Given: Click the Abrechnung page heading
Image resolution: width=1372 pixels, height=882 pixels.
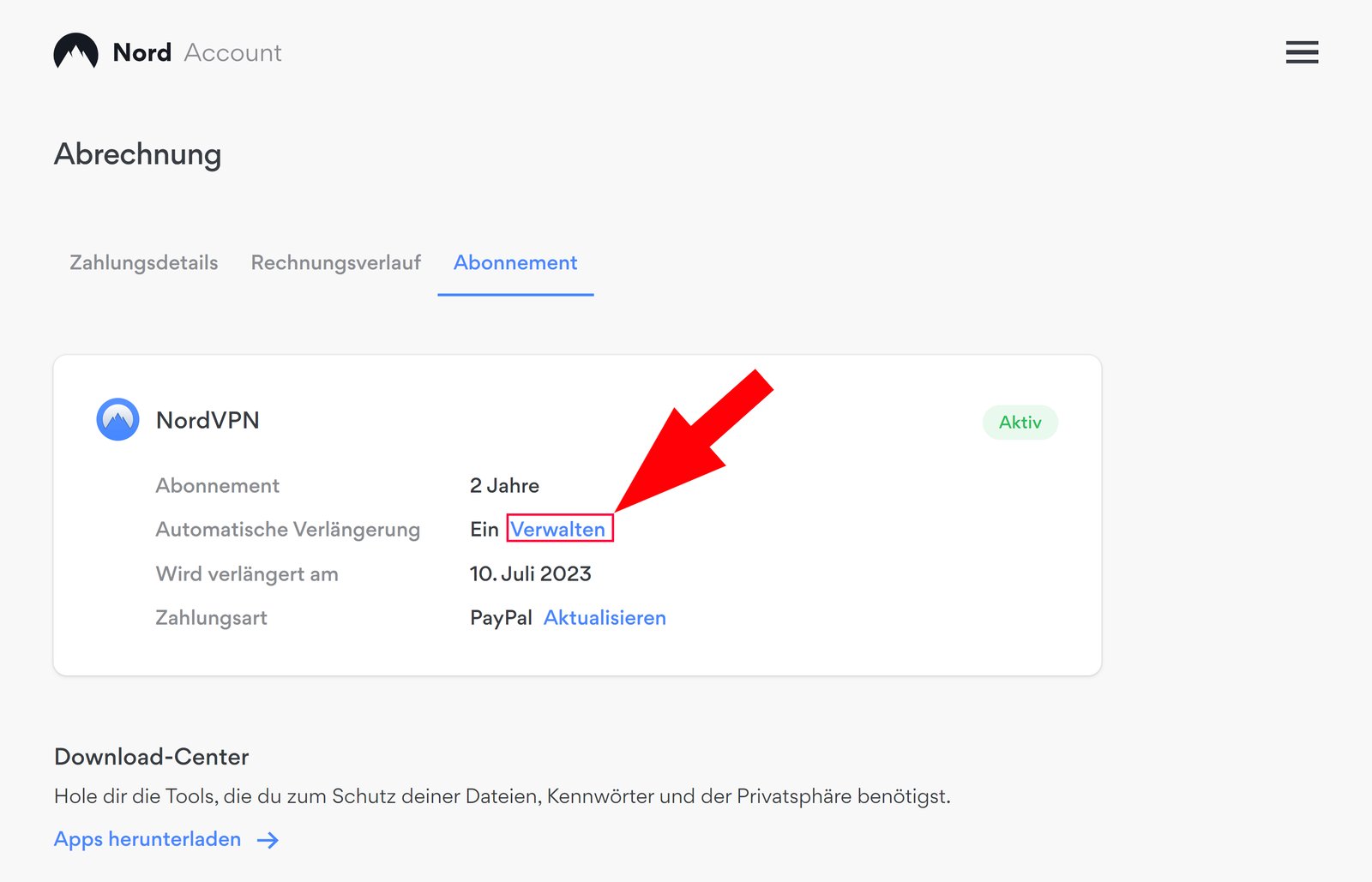Looking at the screenshot, I should click(x=138, y=154).
